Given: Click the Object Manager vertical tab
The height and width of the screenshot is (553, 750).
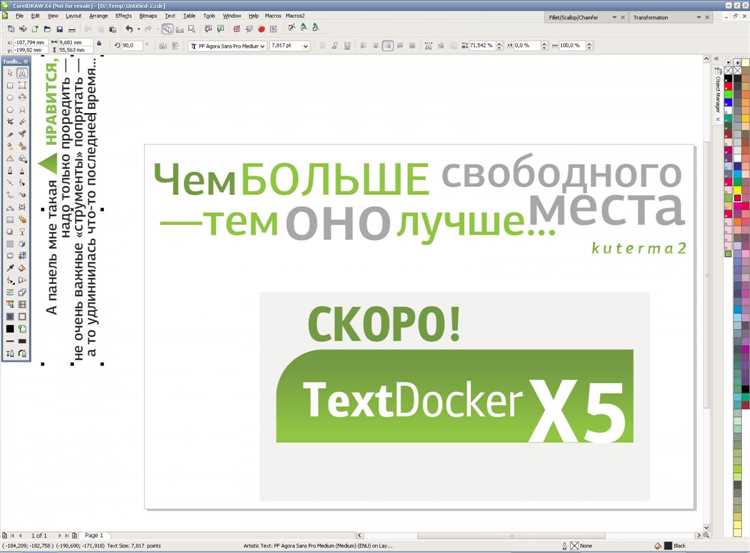Looking at the screenshot, I should pyautogui.click(x=718, y=95).
